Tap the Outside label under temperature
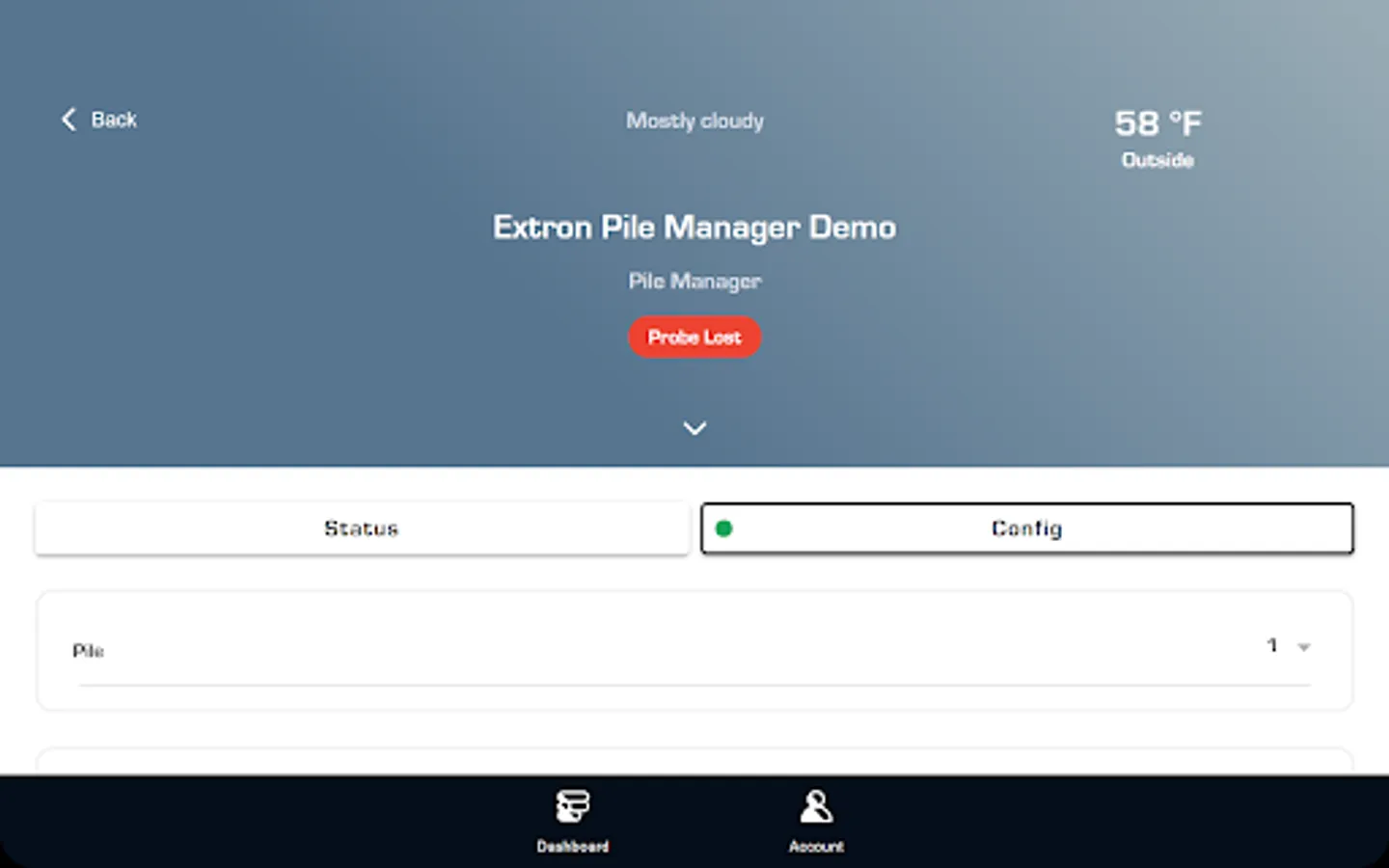This screenshot has width=1389, height=868. pyautogui.click(x=1157, y=160)
